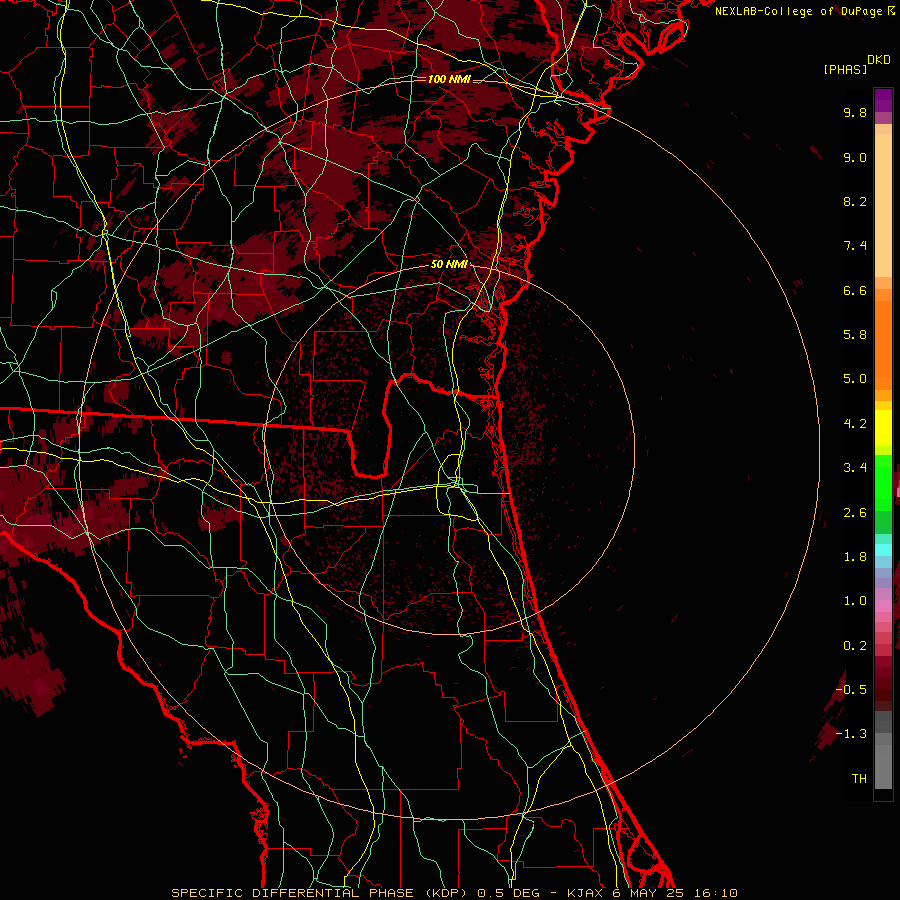Click the 3.4 value on the color scale

coord(855,468)
